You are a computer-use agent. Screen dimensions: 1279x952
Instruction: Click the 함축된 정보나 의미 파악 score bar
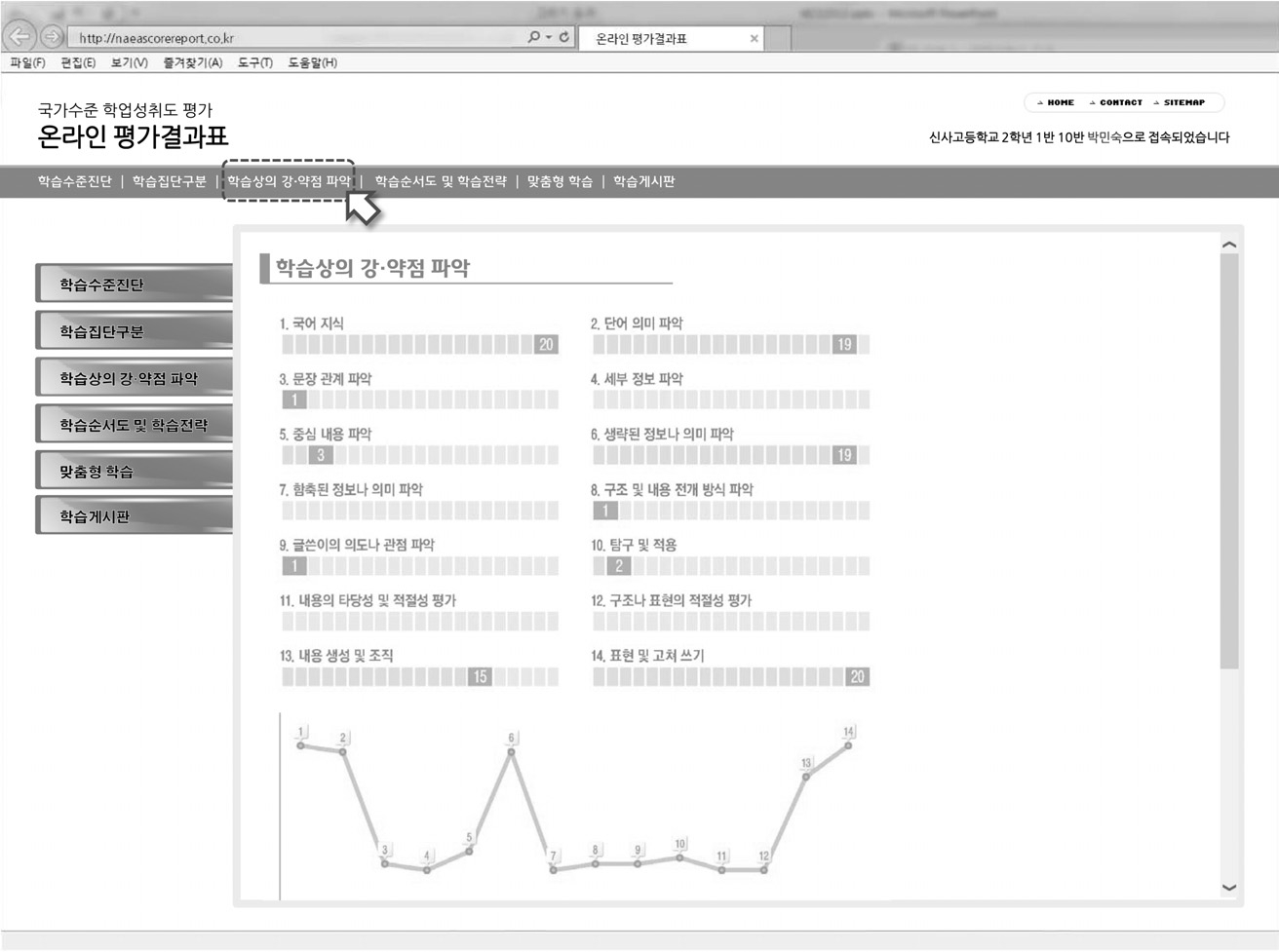pos(420,511)
